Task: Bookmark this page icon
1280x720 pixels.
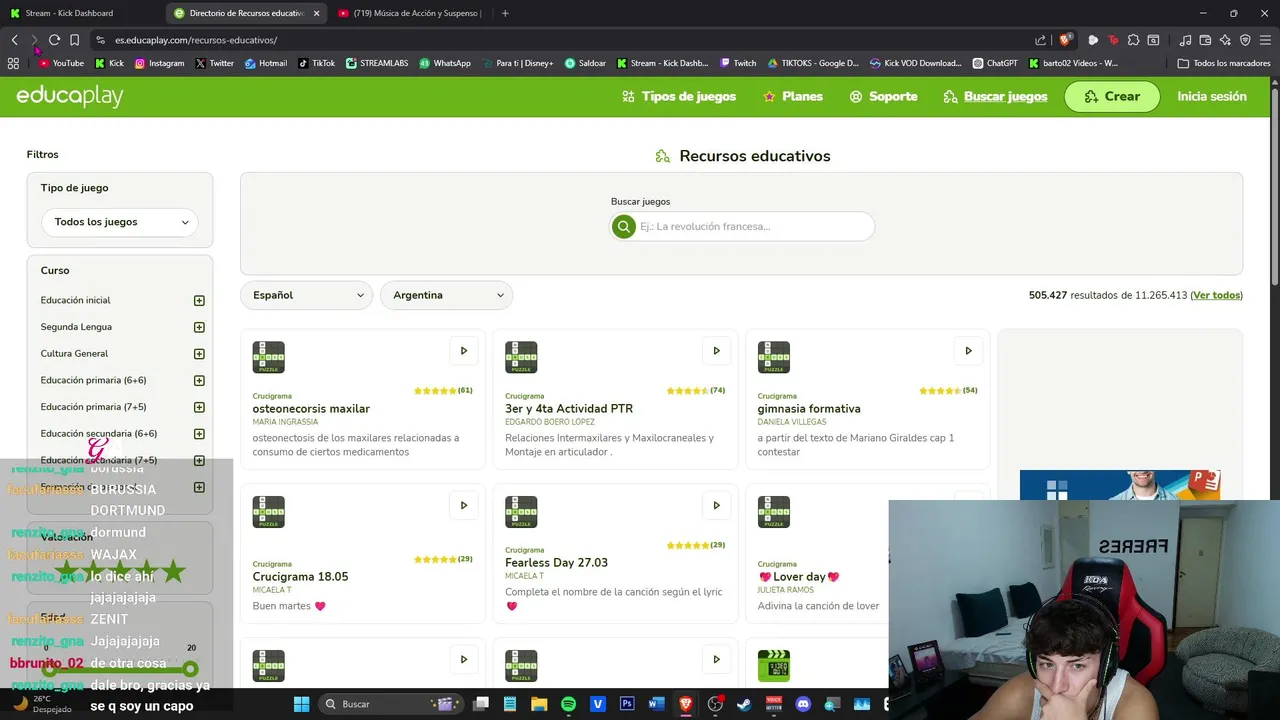Action: click(74, 40)
